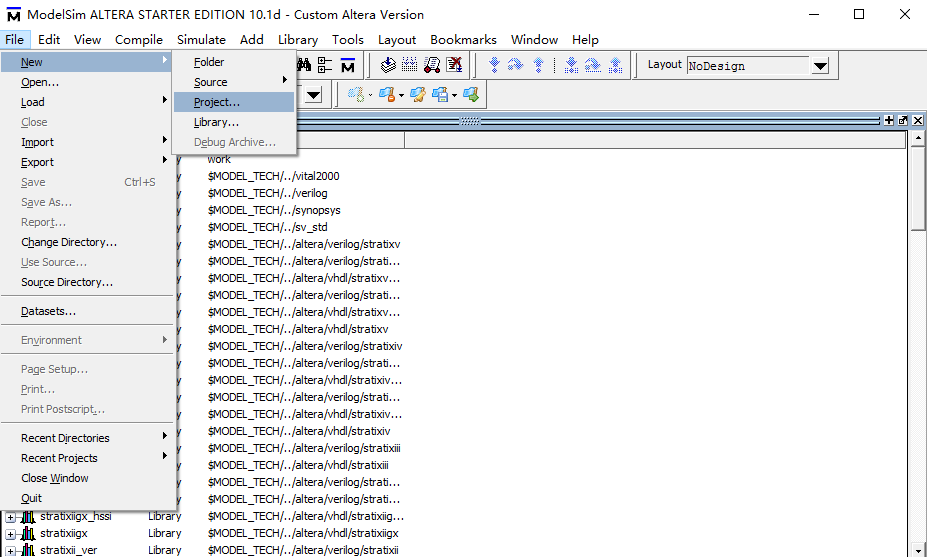Image resolution: width=927 pixels, height=557 pixels.
Task: Click the ModelSim M toolbar icon
Action: click(x=348, y=65)
